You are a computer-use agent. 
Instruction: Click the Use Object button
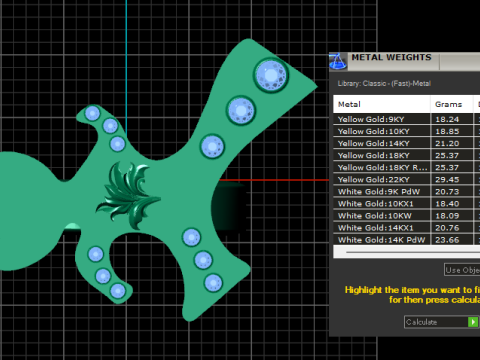(x=462, y=270)
